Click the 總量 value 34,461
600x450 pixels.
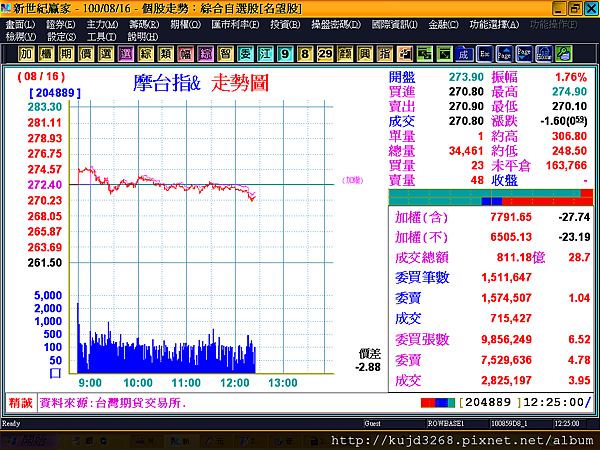[466, 151]
